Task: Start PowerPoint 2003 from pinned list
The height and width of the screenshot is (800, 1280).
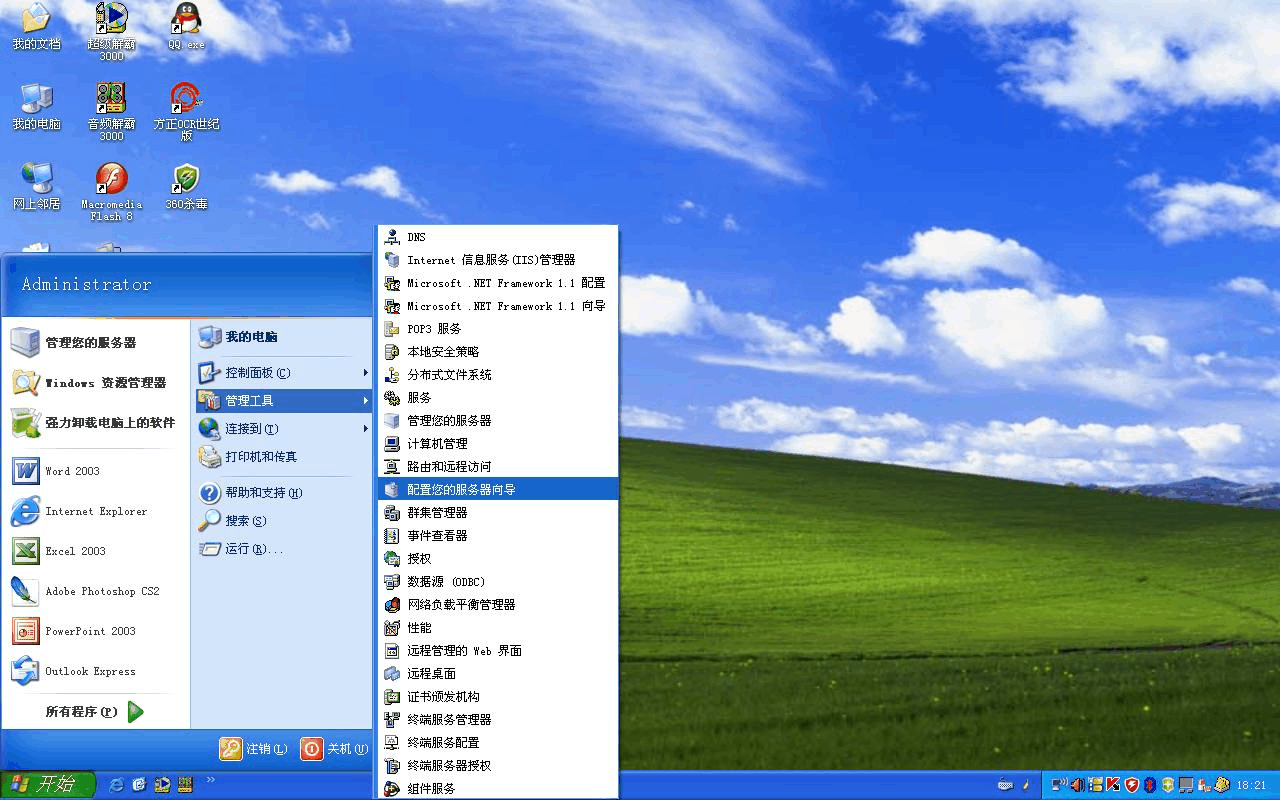Action: tap(90, 631)
